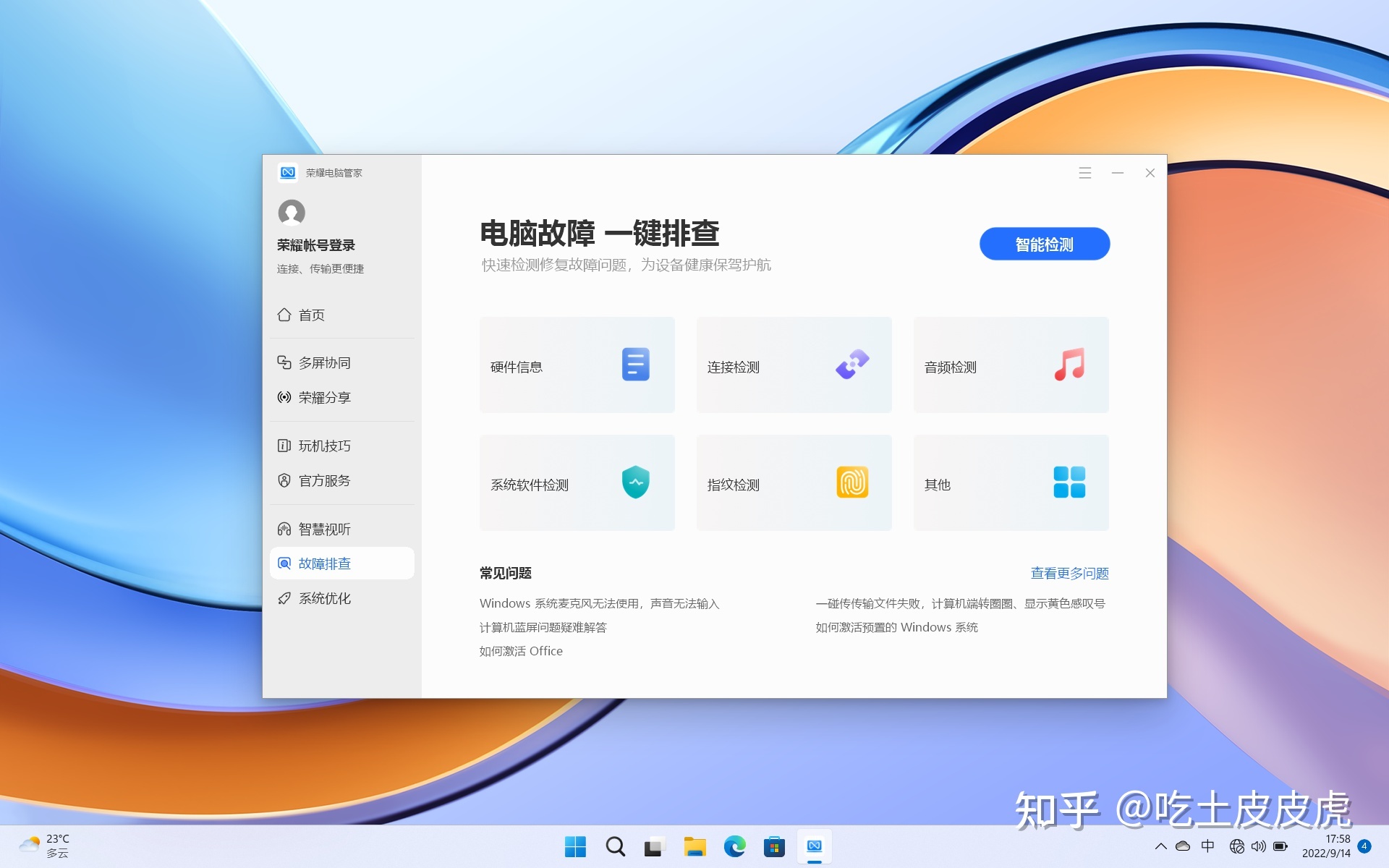Open the 指纹检测 card label

[x=734, y=485]
